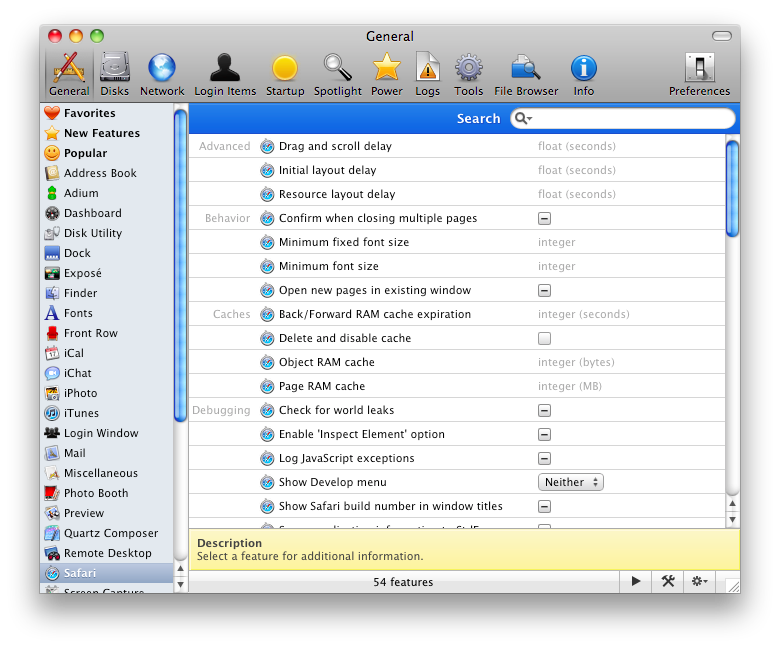Select Mail in the sidebar
Viewport: 780px width, 648px height.
[x=106, y=453]
